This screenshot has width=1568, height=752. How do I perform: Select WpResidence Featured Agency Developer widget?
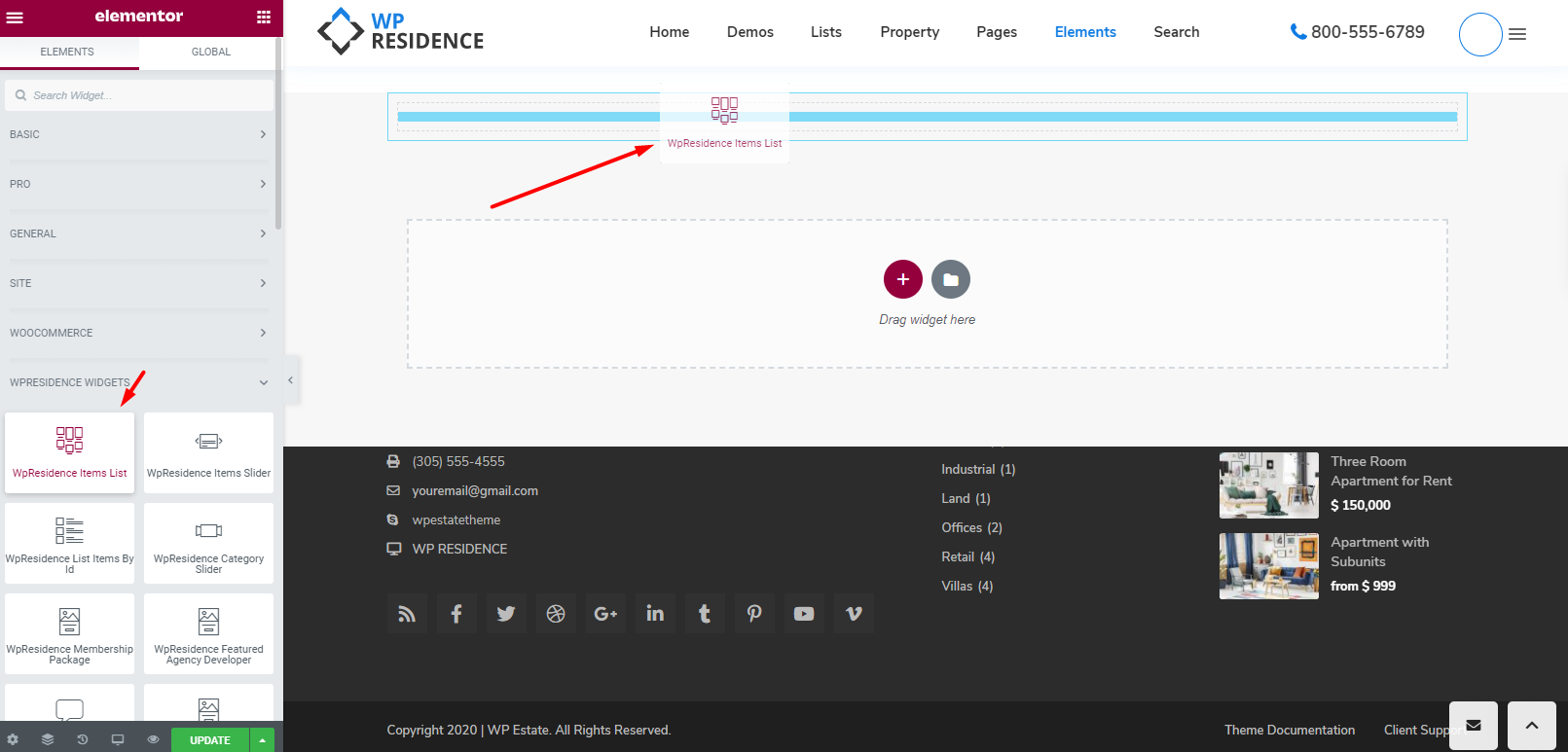[x=208, y=633]
